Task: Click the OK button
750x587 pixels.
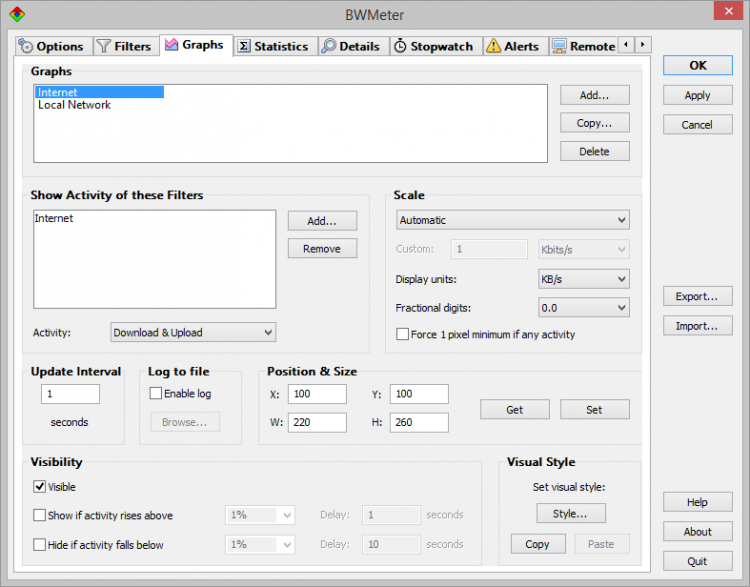Action: [x=697, y=65]
